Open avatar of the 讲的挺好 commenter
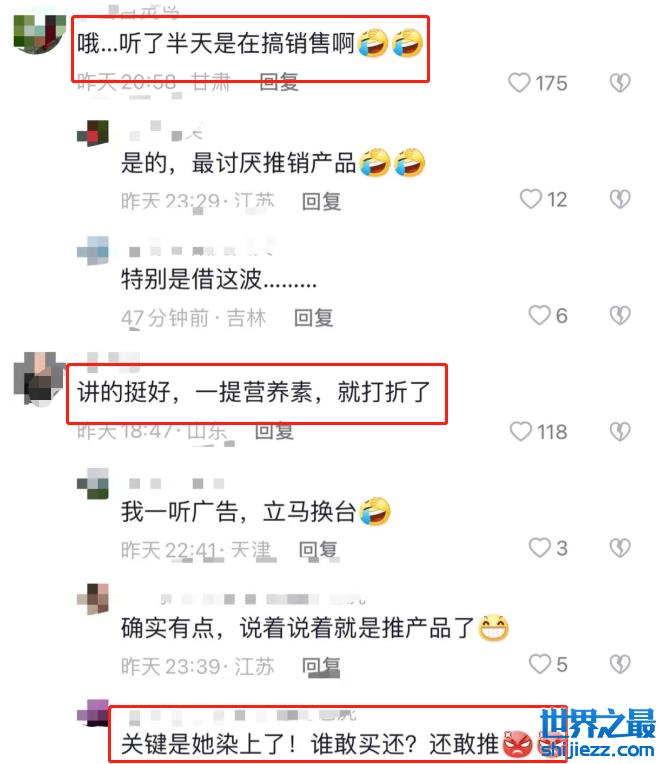Screen dimensions: 663x764 (39, 378)
